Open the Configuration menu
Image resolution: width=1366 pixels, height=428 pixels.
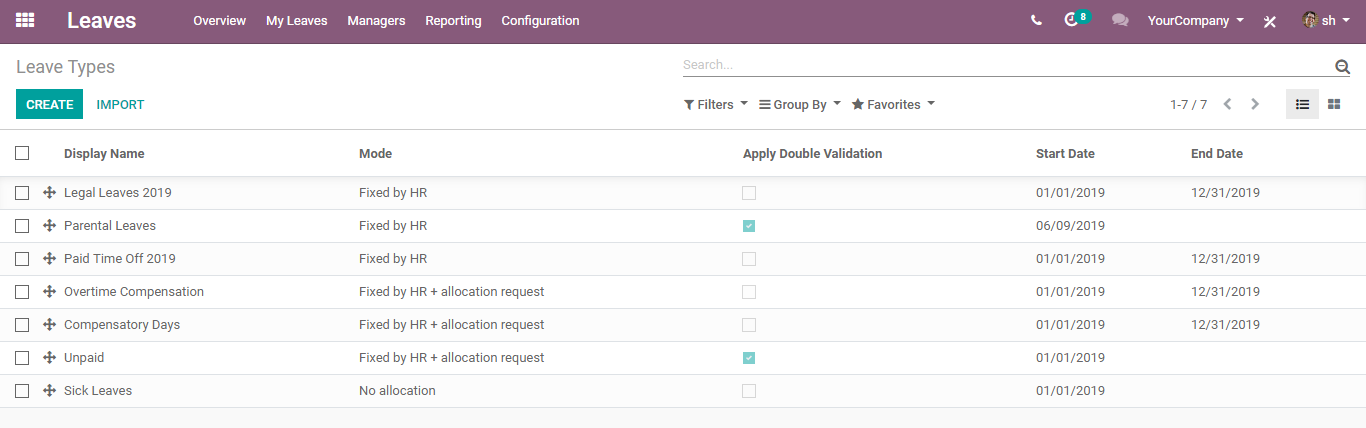(540, 20)
